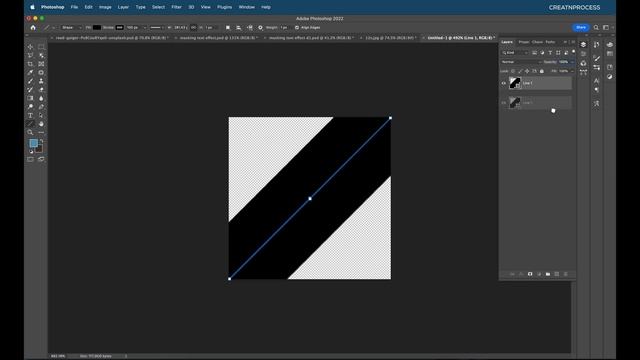Open path operations in options bar
The image size is (640, 360).
(x=228, y=27)
